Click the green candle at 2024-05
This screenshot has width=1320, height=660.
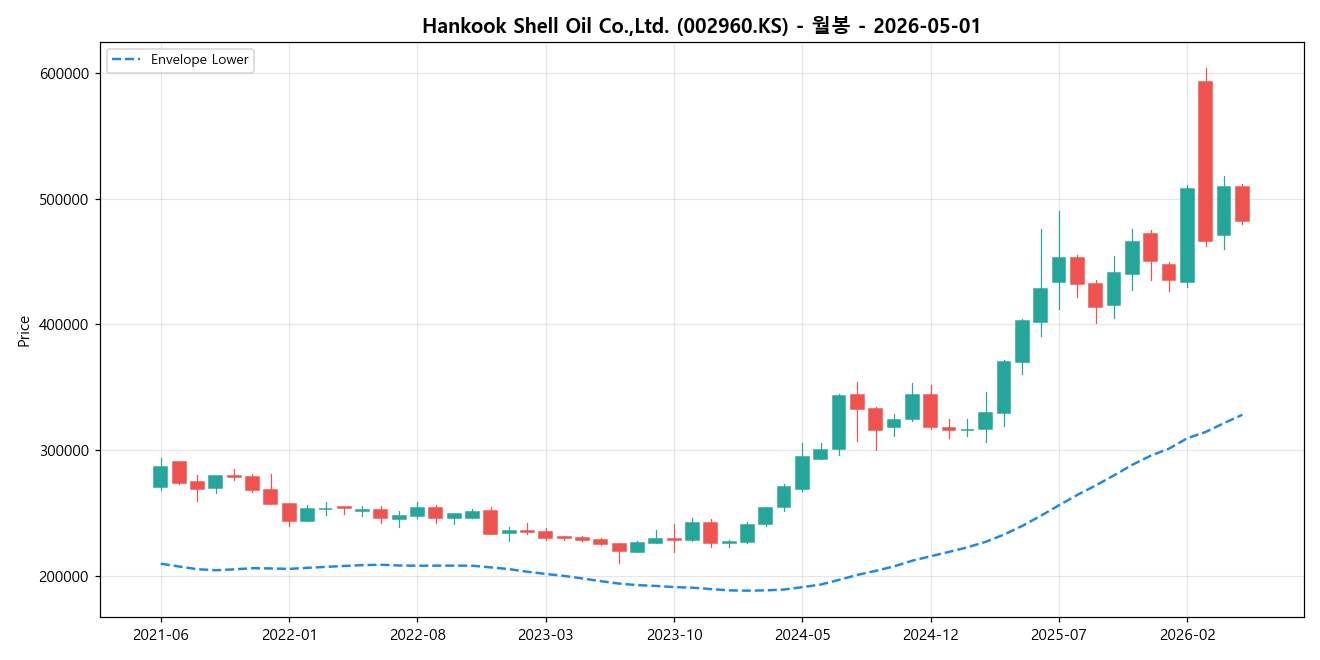(x=802, y=473)
